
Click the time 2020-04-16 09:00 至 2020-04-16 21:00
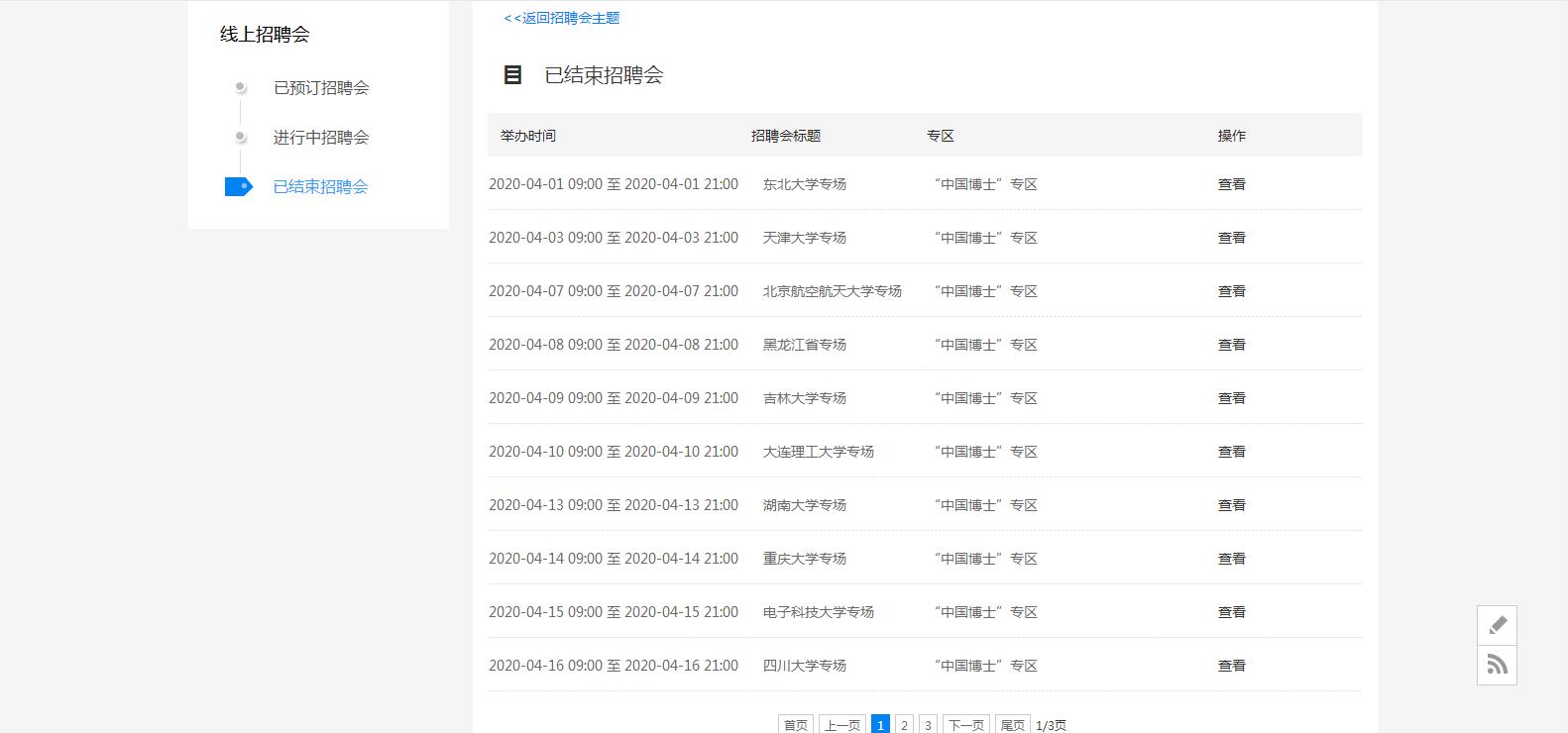coord(614,666)
